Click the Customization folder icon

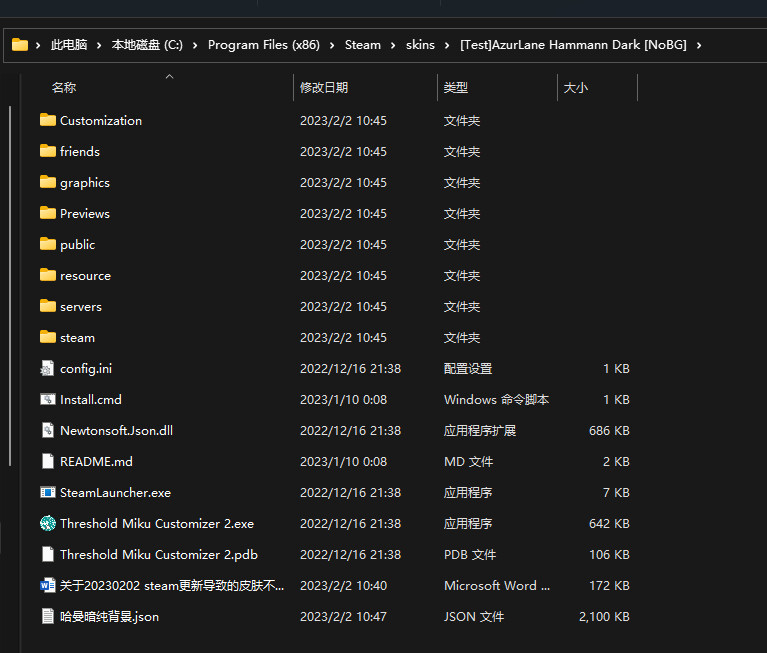coord(47,120)
